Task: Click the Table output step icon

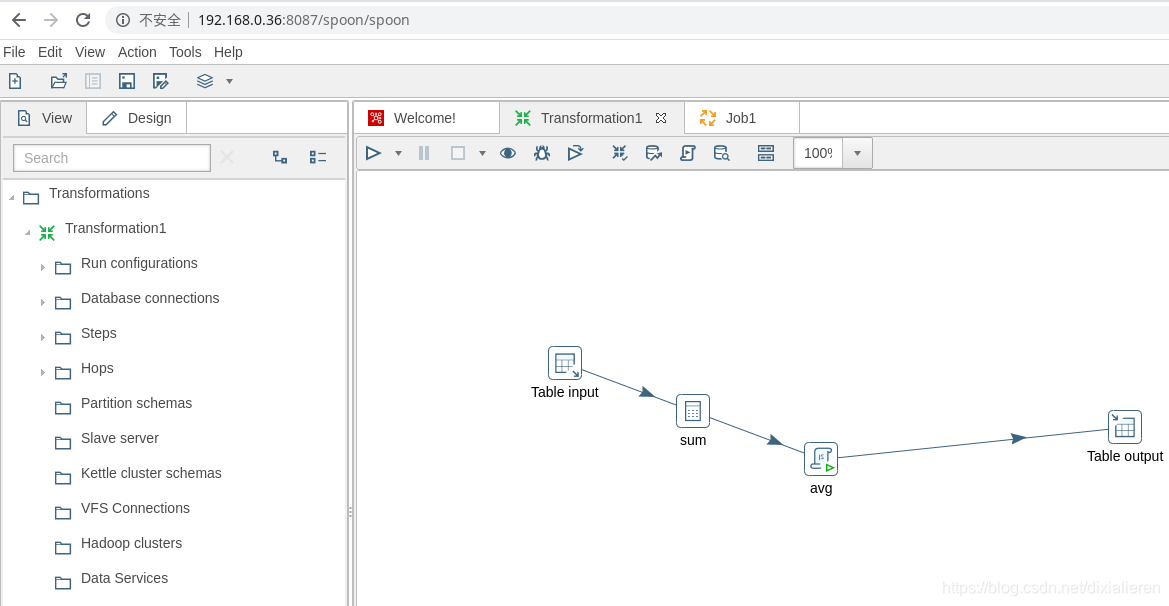Action: [1124, 427]
